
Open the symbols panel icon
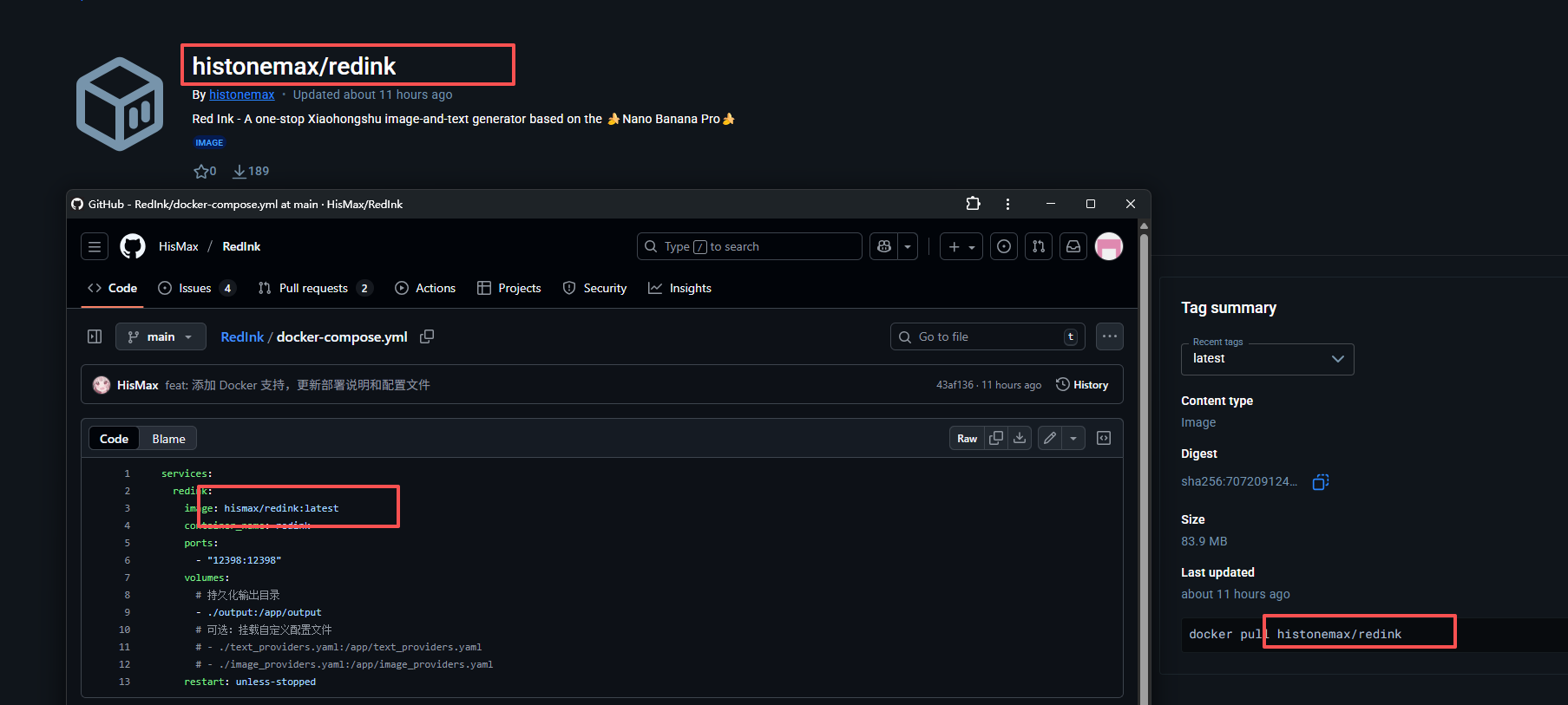pos(1104,439)
